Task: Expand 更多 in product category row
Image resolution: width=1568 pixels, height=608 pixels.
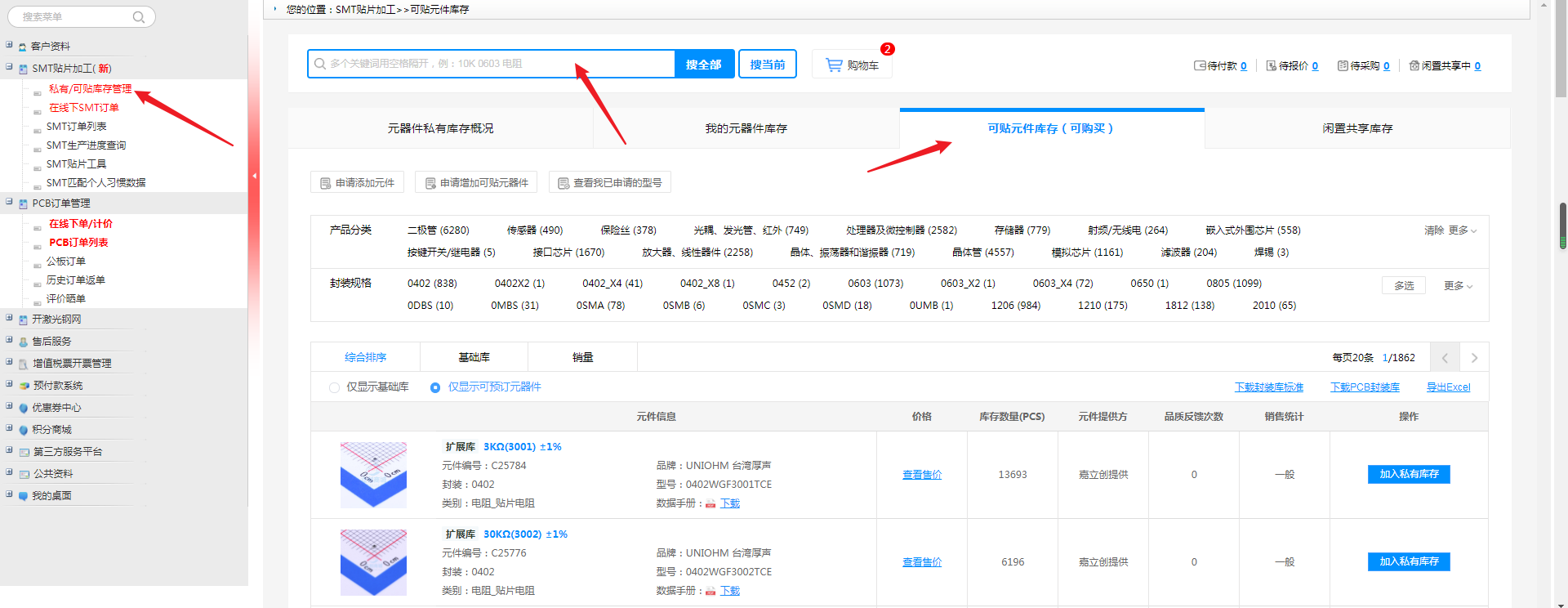Action: 1462,231
